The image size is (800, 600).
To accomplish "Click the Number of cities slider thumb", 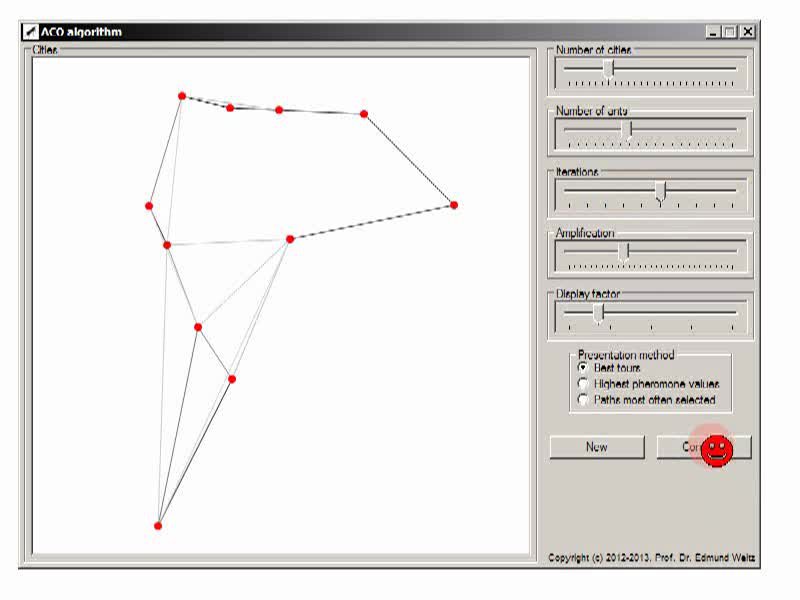I will [x=608, y=69].
